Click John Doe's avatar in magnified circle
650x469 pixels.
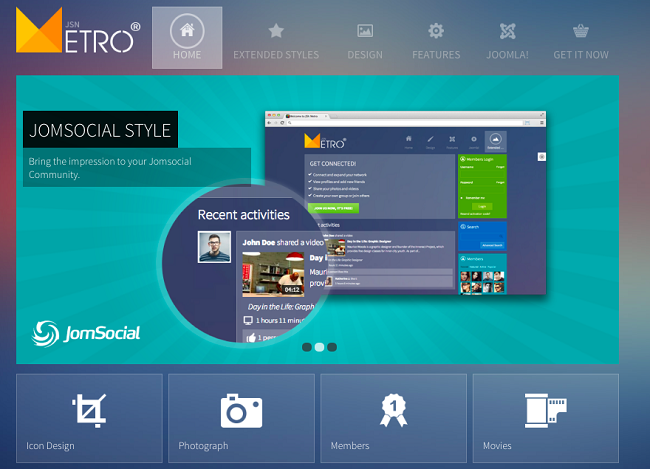point(214,247)
